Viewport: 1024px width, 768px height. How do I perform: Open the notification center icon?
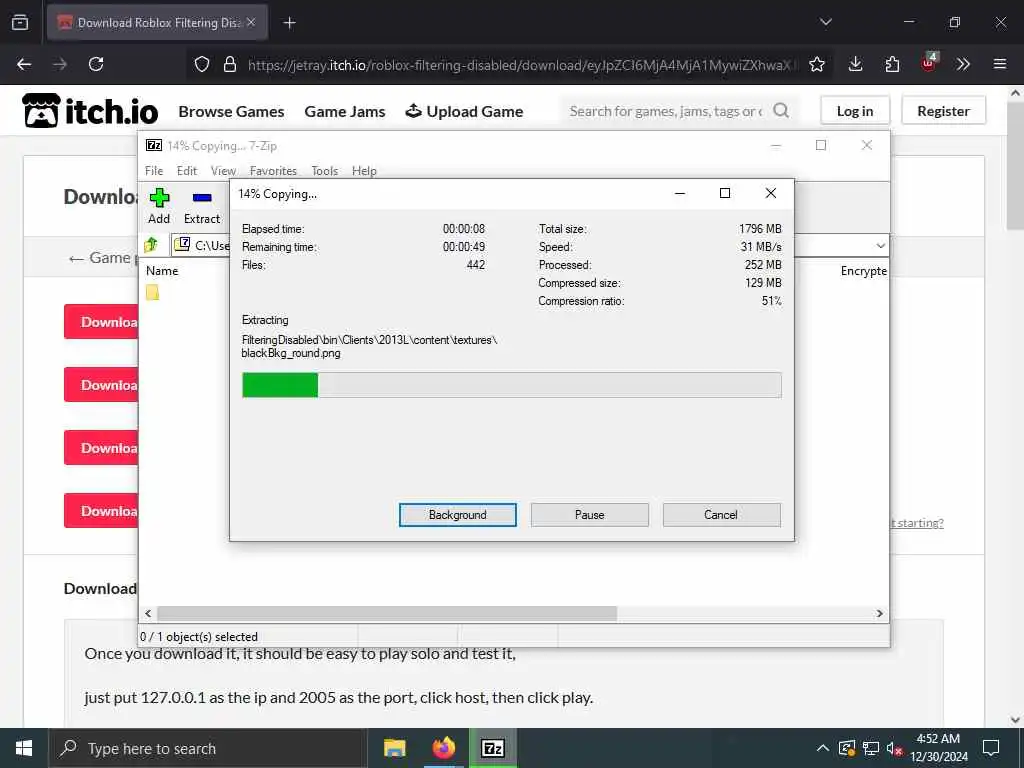[x=991, y=748]
